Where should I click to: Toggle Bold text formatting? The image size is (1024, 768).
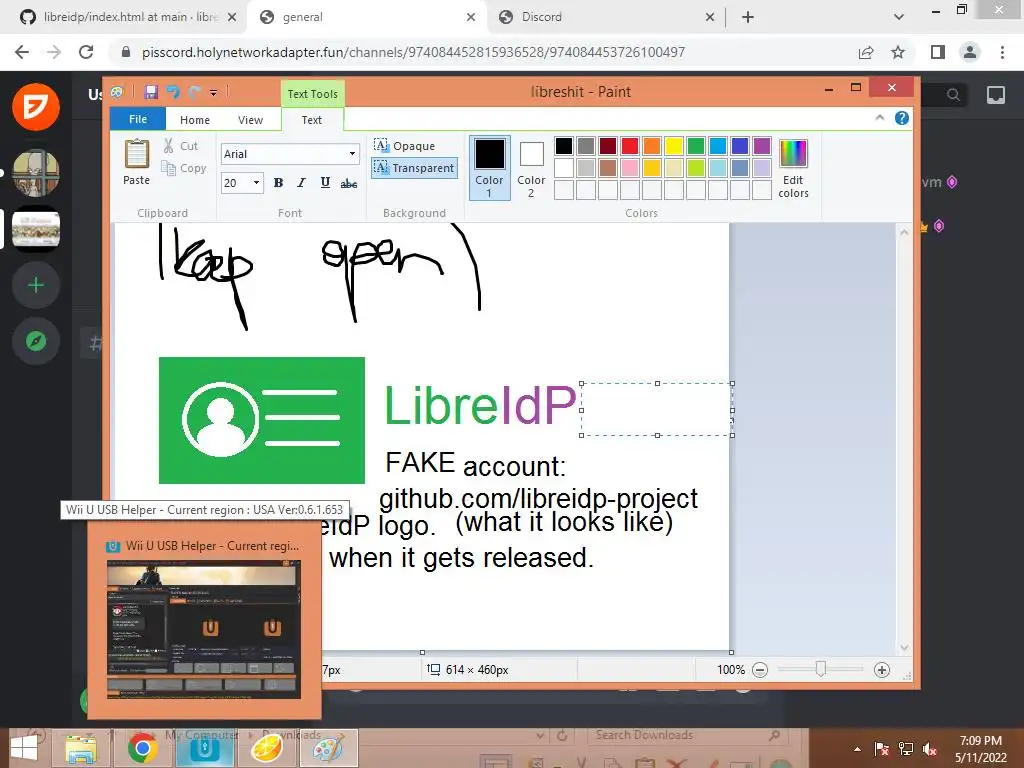pos(278,183)
